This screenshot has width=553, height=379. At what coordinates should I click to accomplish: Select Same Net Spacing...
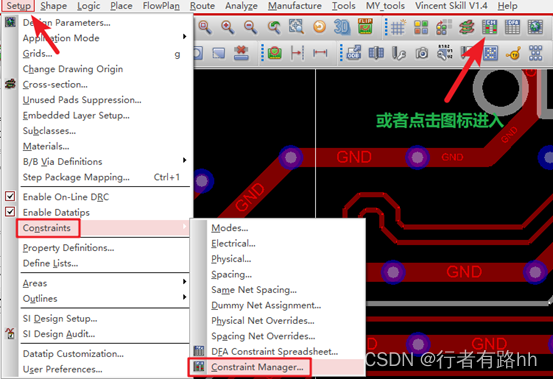coord(254,290)
